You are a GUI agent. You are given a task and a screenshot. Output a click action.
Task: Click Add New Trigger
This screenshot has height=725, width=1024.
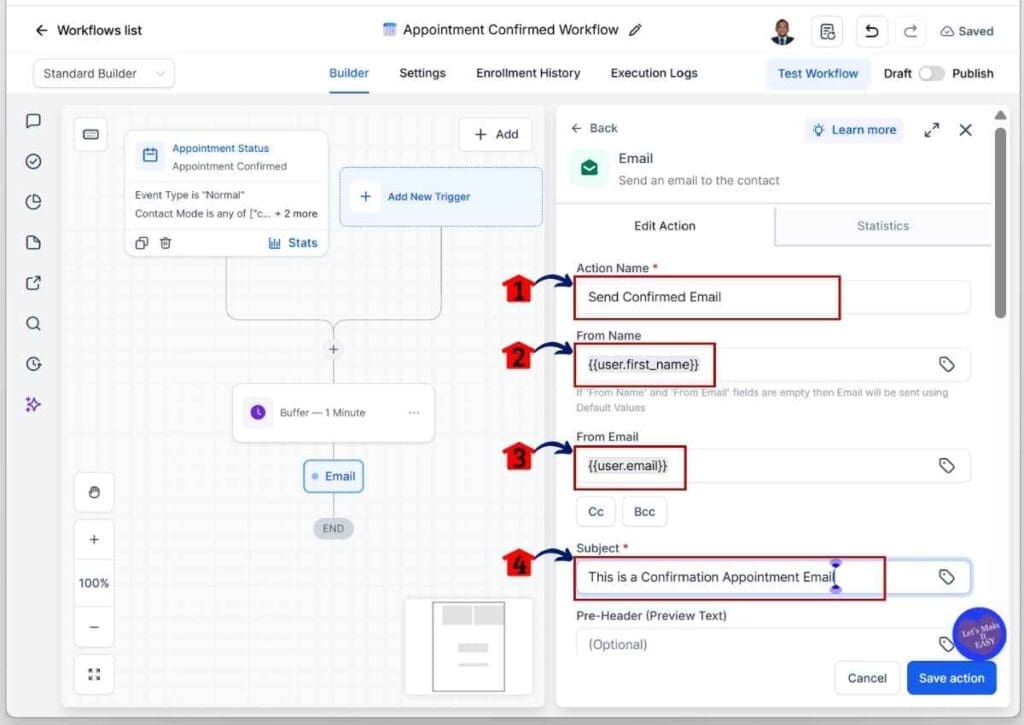pyautogui.click(x=441, y=197)
